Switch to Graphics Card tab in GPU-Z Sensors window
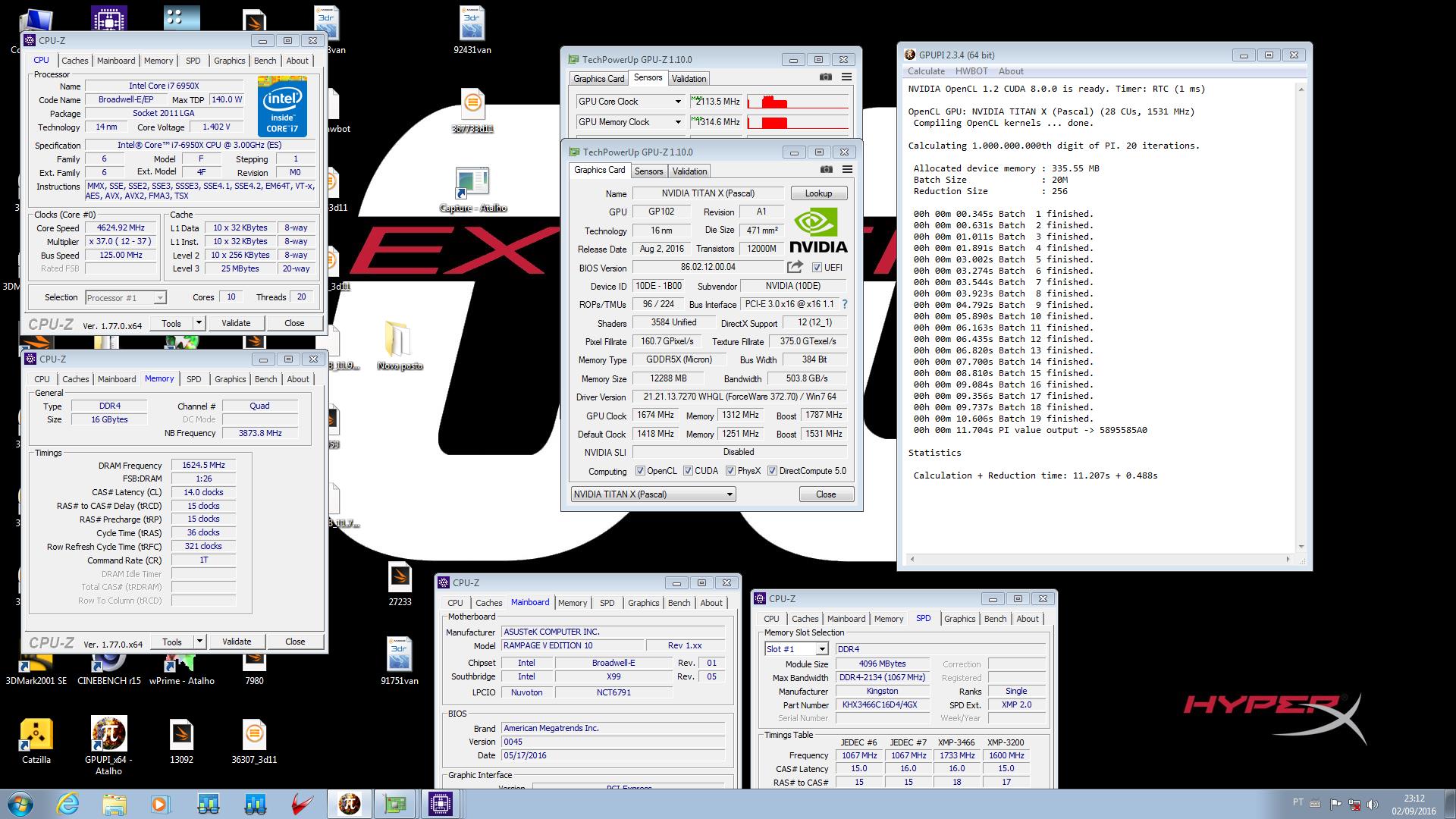Screen dimensions: 1456x819 [x=599, y=79]
